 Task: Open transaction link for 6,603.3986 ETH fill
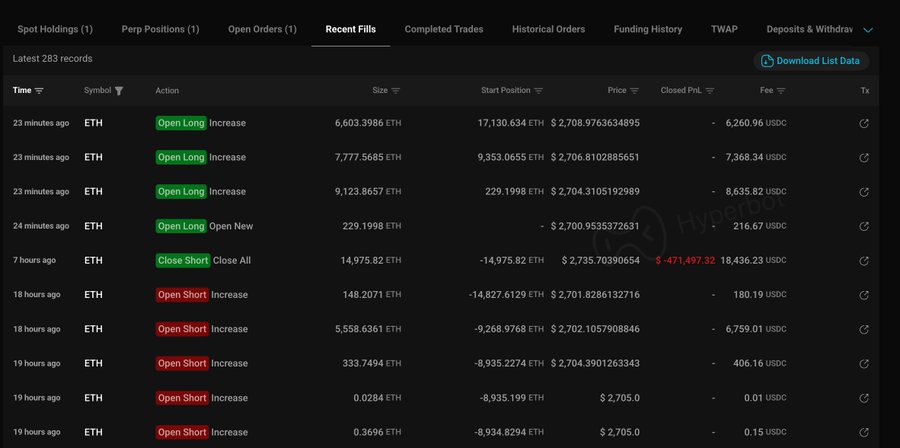click(864, 123)
